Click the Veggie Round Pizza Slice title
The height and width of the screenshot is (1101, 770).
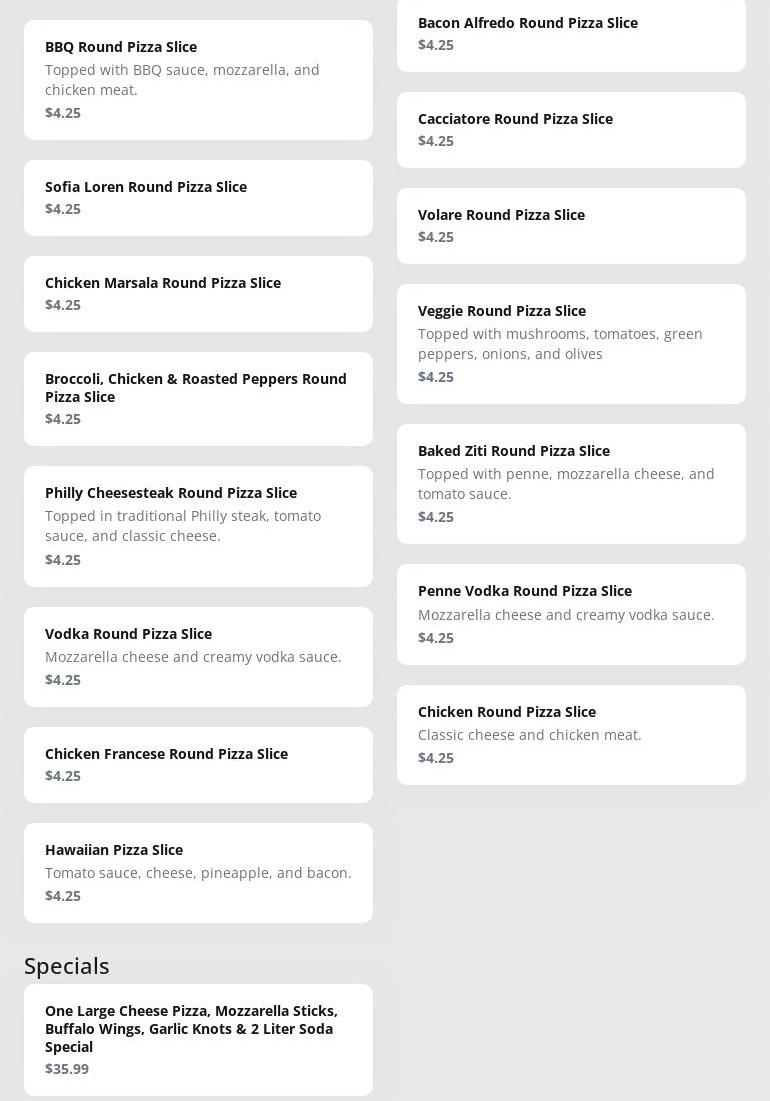point(502,311)
